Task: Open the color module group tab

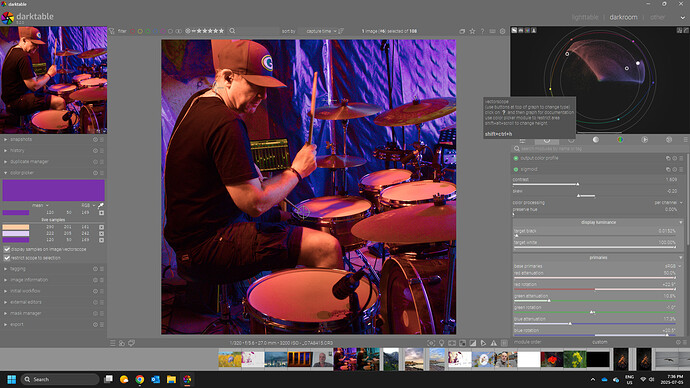Action: (x=620, y=140)
